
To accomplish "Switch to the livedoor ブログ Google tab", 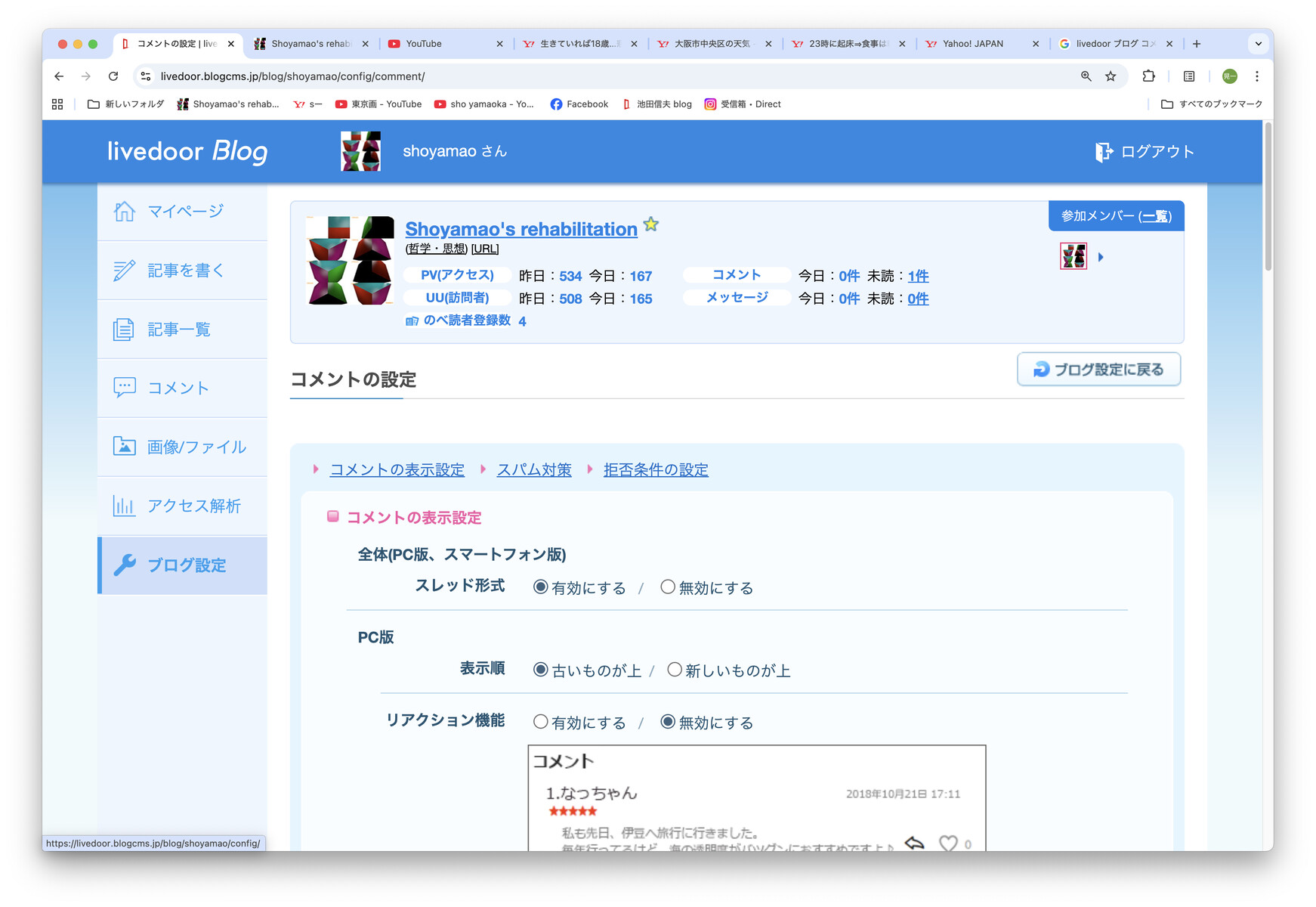I will [1116, 44].
